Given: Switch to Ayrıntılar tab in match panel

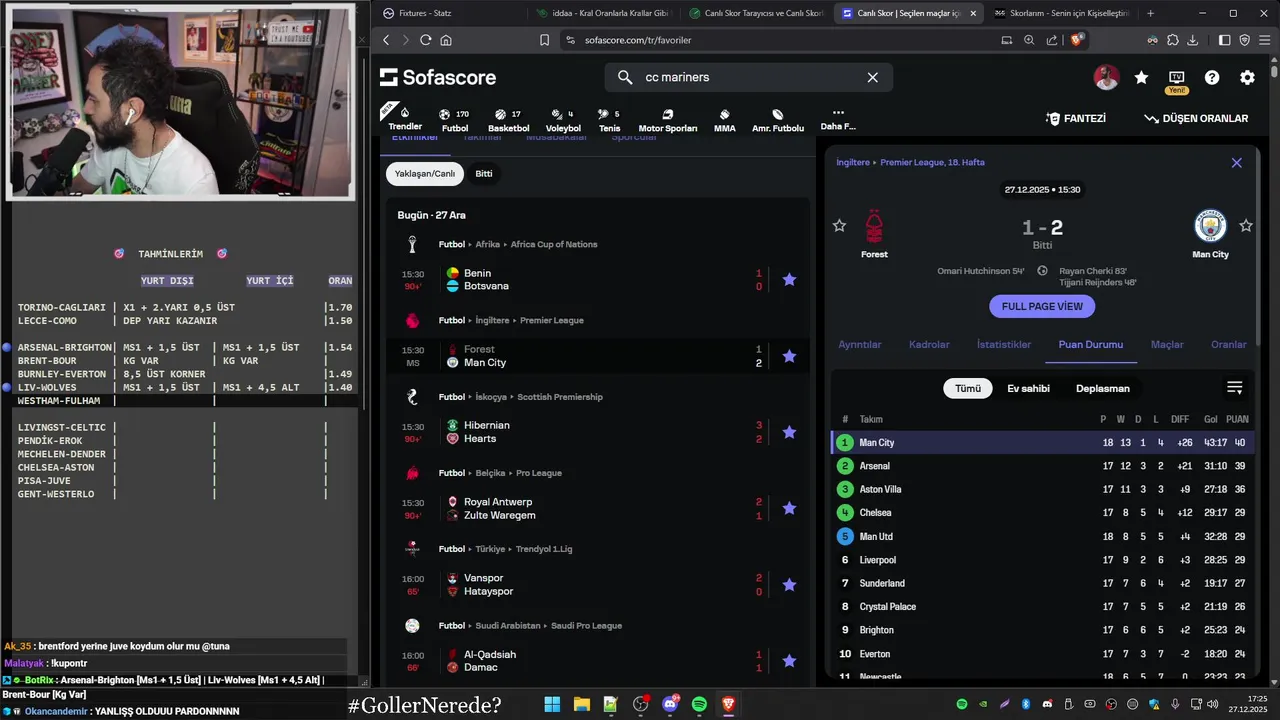Looking at the screenshot, I should tap(860, 344).
